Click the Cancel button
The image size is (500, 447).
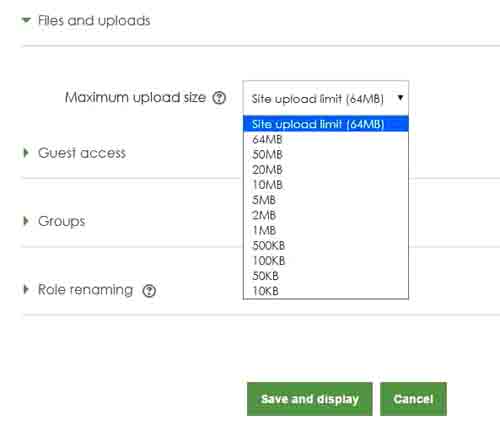pyautogui.click(x=413, y=399)
